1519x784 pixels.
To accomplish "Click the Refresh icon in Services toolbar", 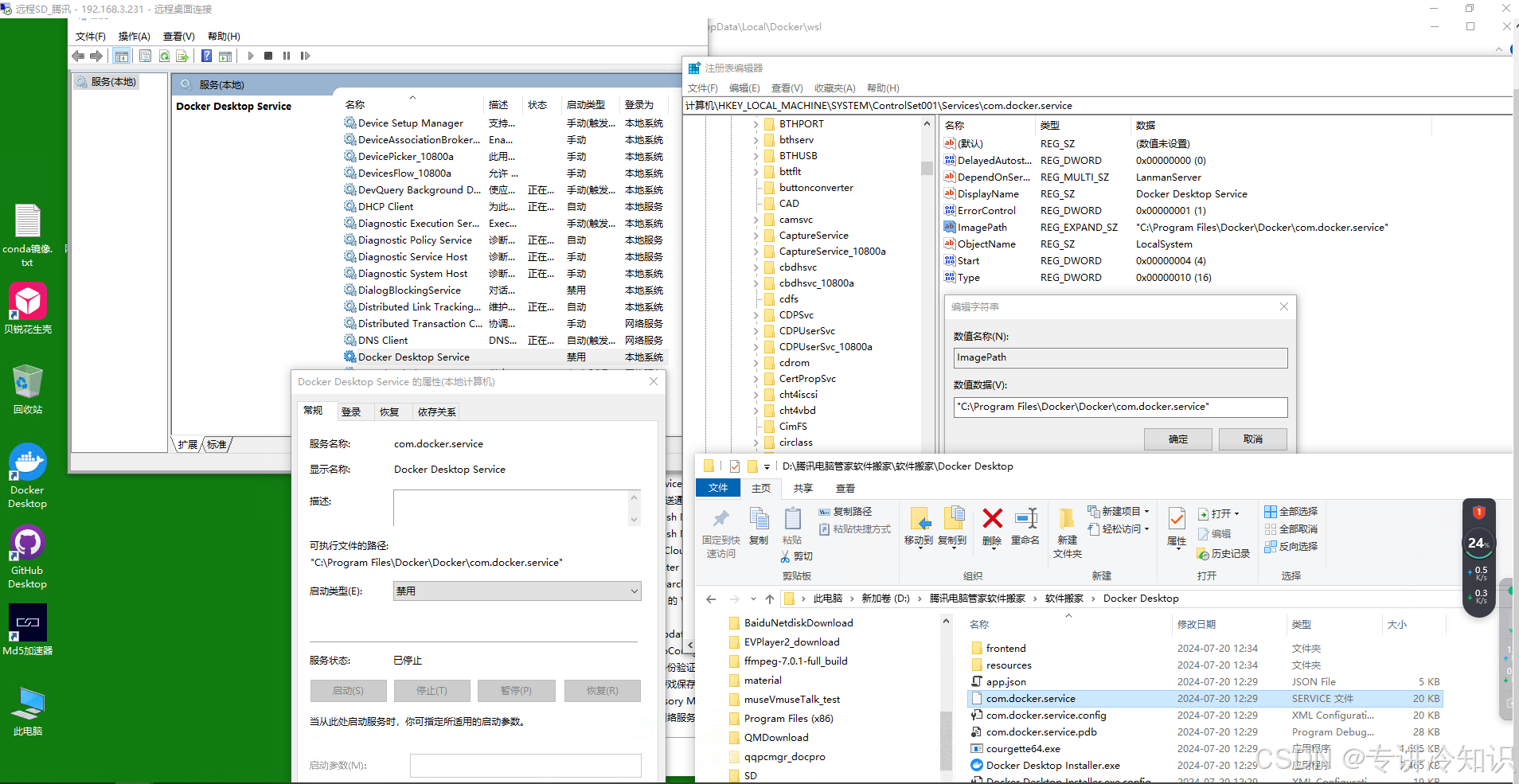I will point(164,56).
